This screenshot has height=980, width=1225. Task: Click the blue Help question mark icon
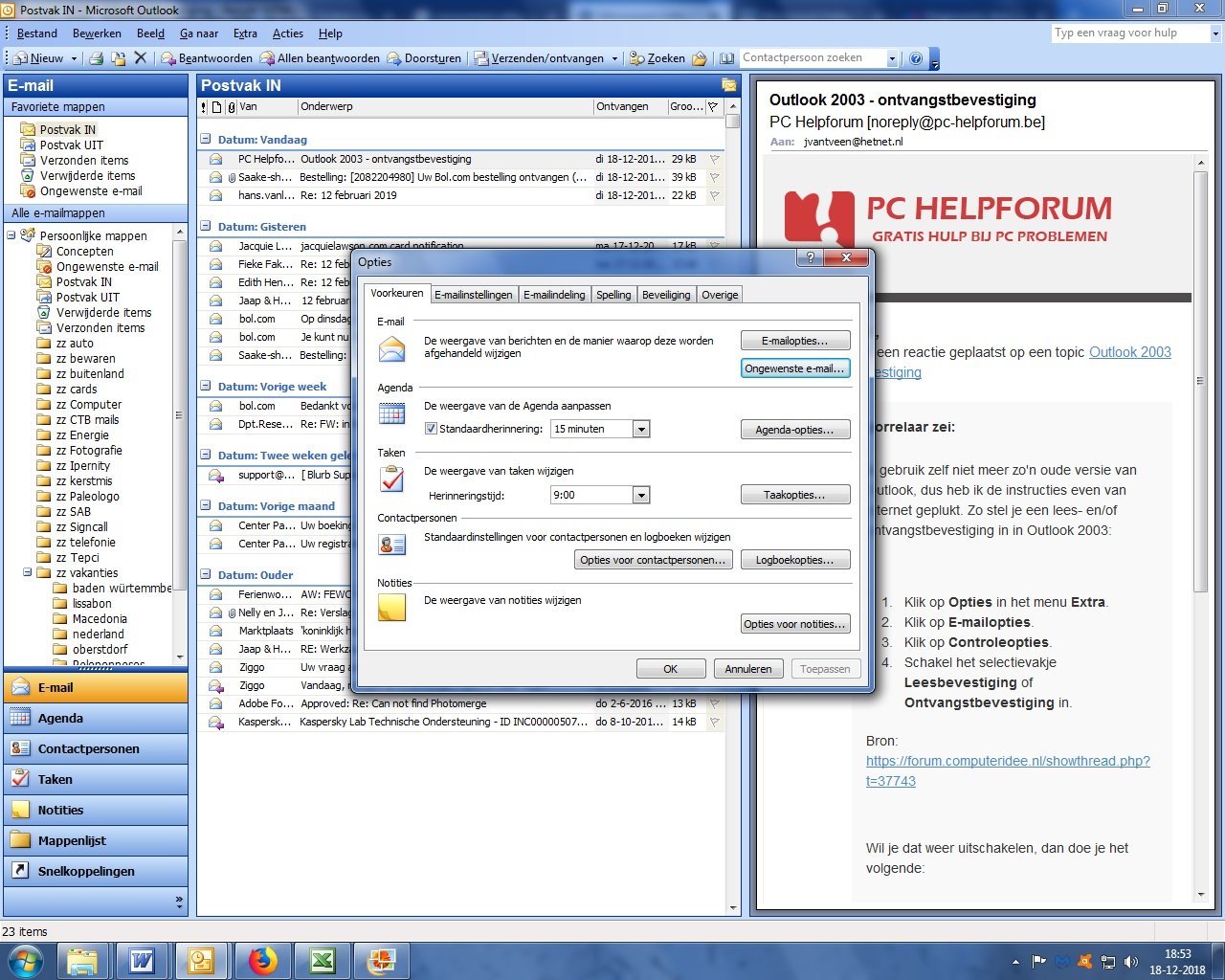pos(916,58)
